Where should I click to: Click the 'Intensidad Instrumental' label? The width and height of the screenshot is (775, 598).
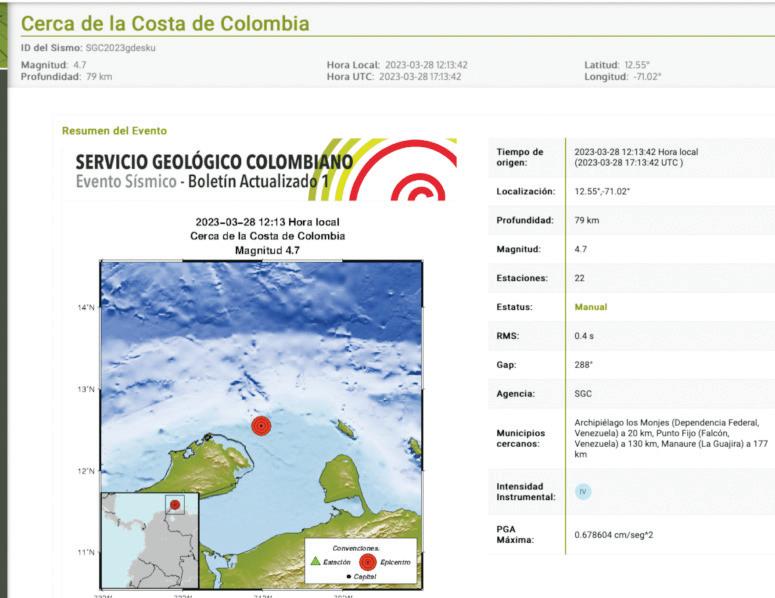click(526, 492)
